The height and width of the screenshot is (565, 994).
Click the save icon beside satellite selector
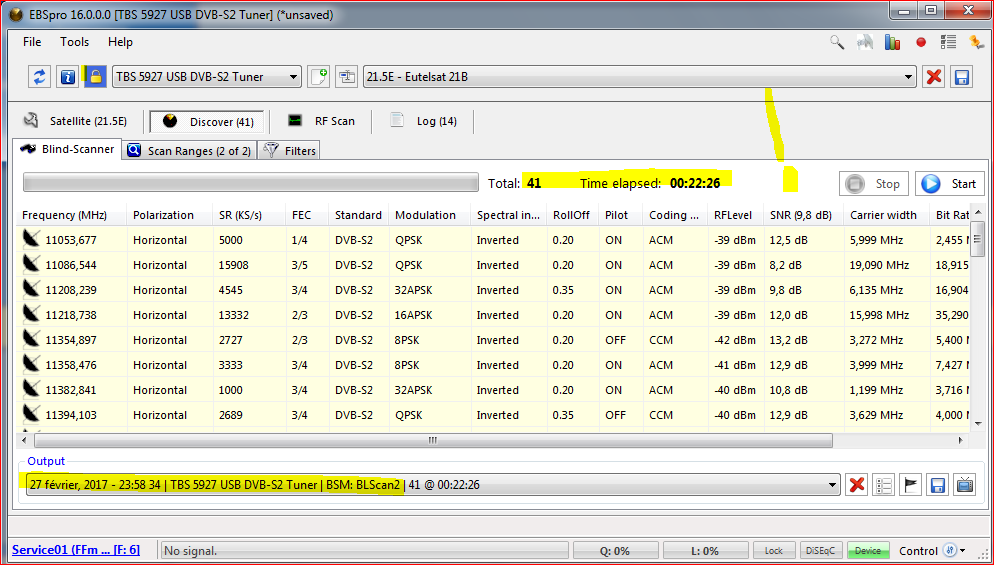(x=962, y=77)
